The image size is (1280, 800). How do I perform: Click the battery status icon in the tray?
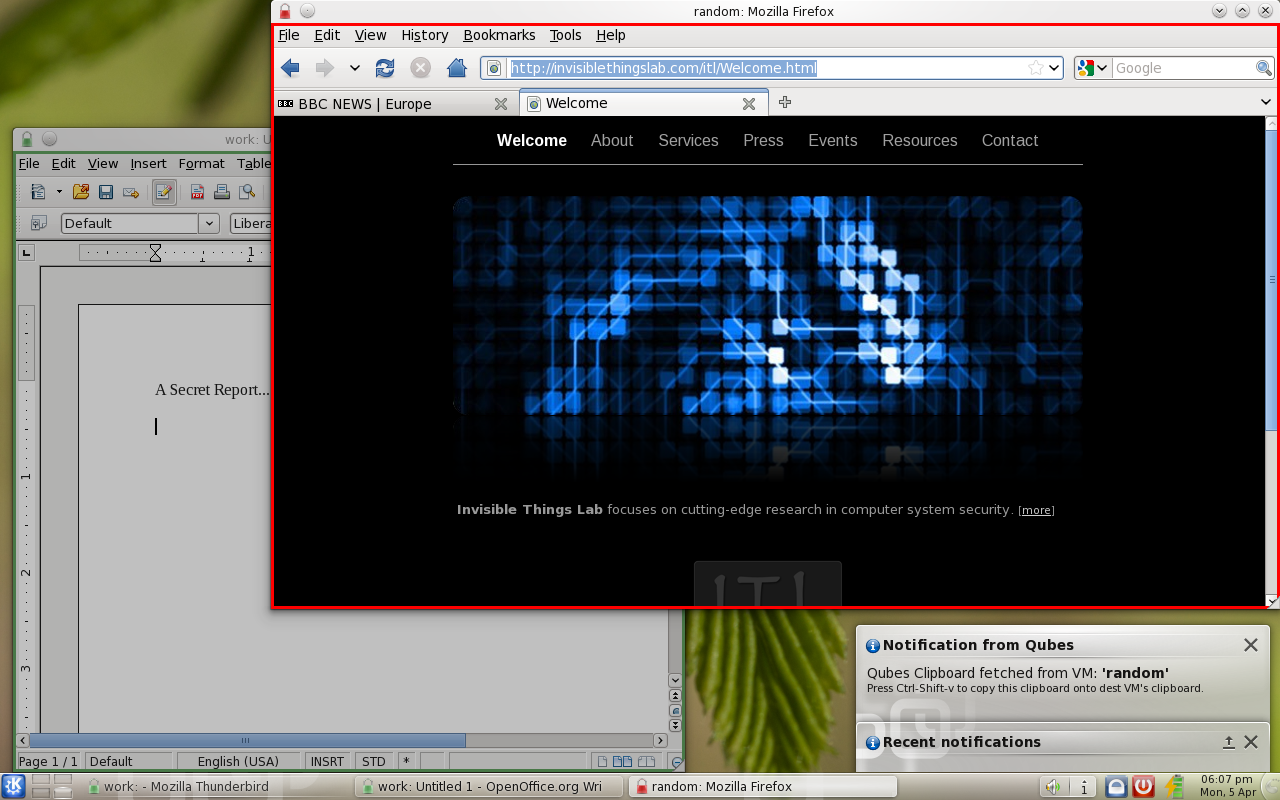[1173, 787]
